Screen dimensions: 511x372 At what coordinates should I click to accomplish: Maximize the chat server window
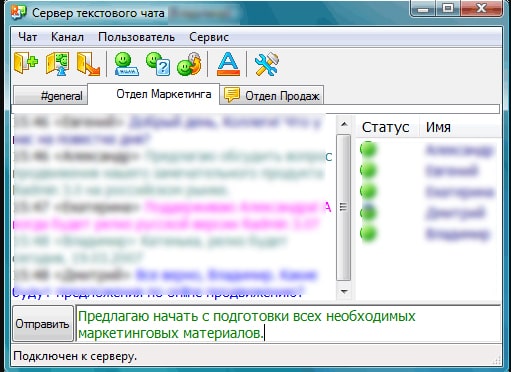[x=448, y=8]
